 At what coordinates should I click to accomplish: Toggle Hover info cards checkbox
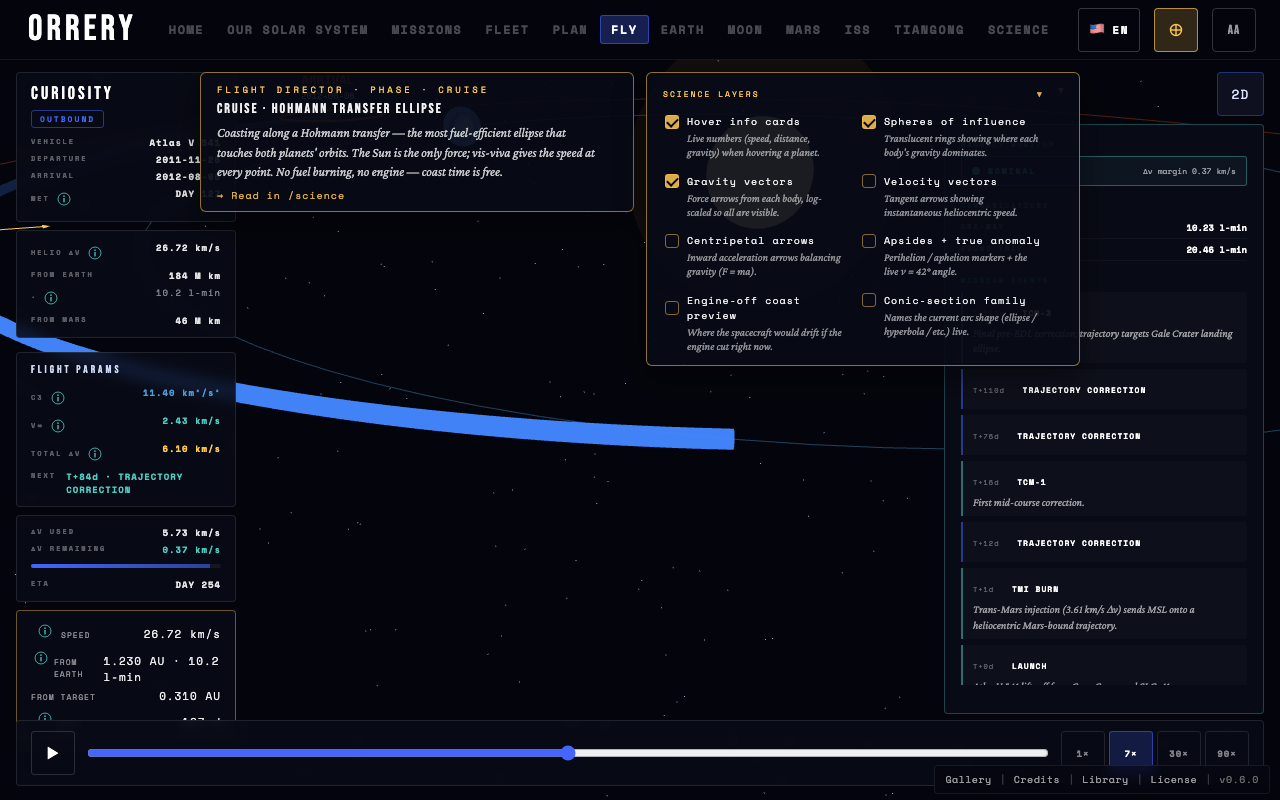point(672,122)
